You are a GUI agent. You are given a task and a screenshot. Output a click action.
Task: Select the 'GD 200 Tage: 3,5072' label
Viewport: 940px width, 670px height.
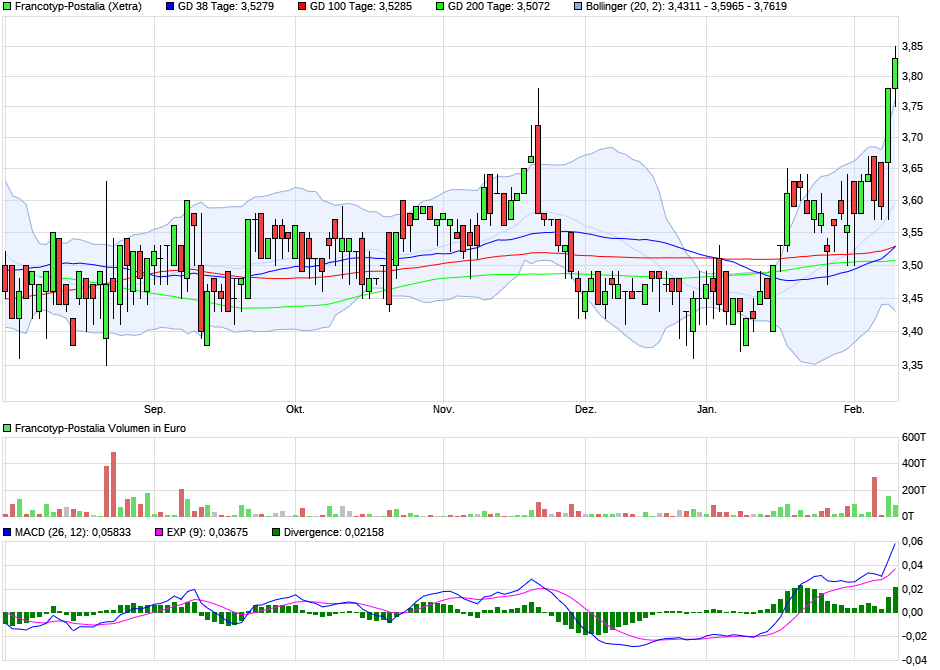coord(499,7)
